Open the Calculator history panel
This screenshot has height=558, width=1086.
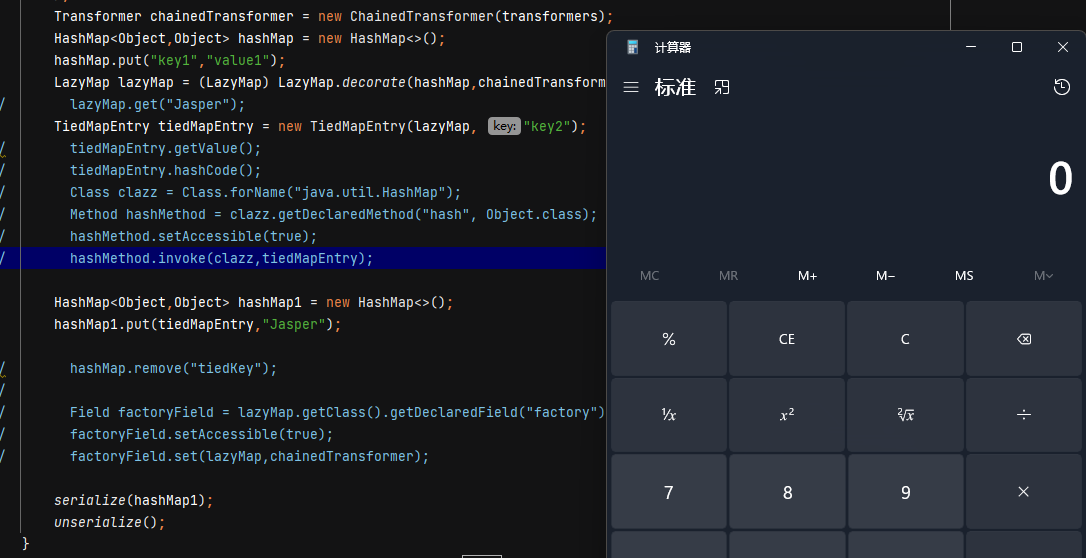click(1062, 87)
